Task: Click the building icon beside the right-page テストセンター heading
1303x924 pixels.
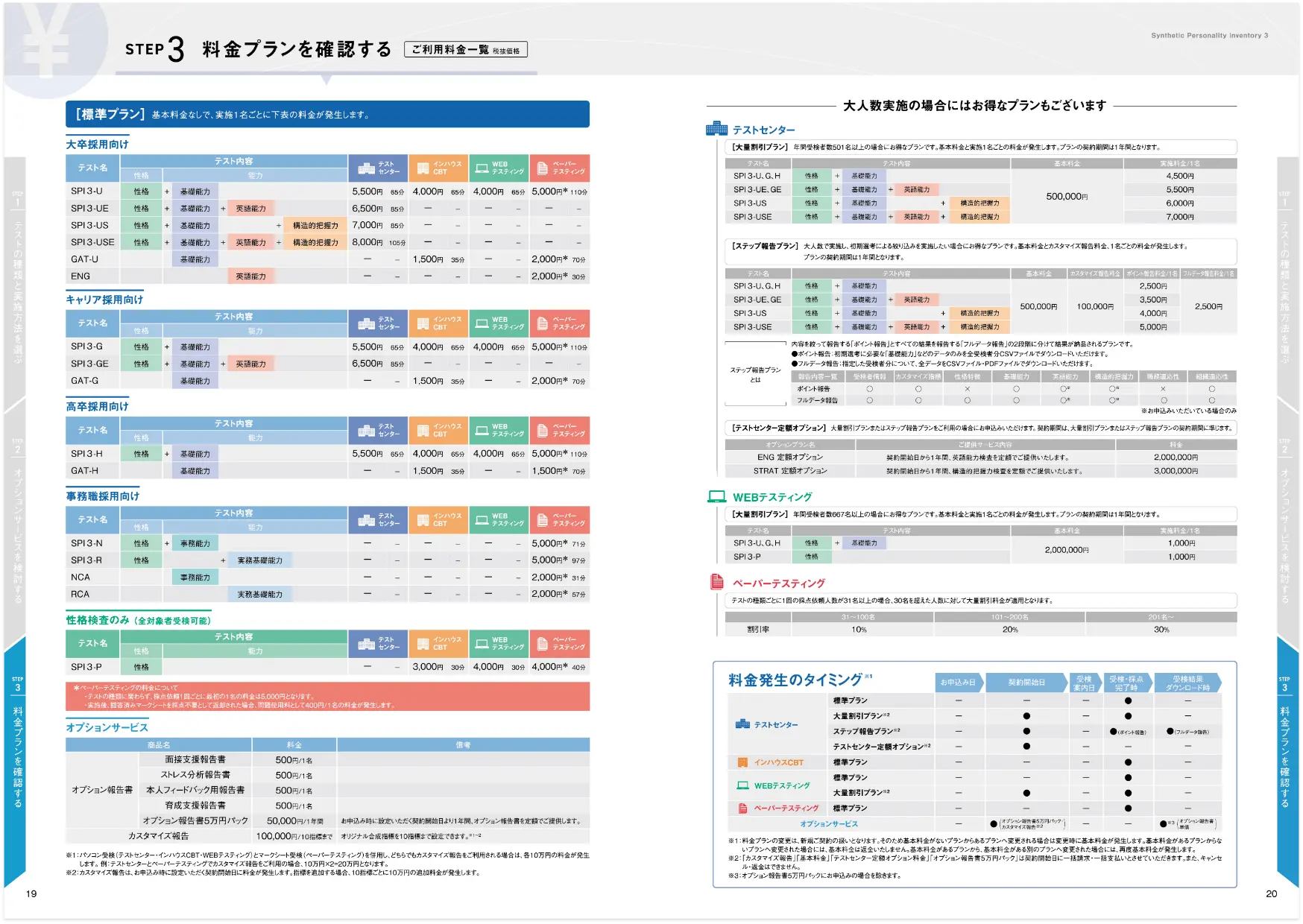Action: 716,129
